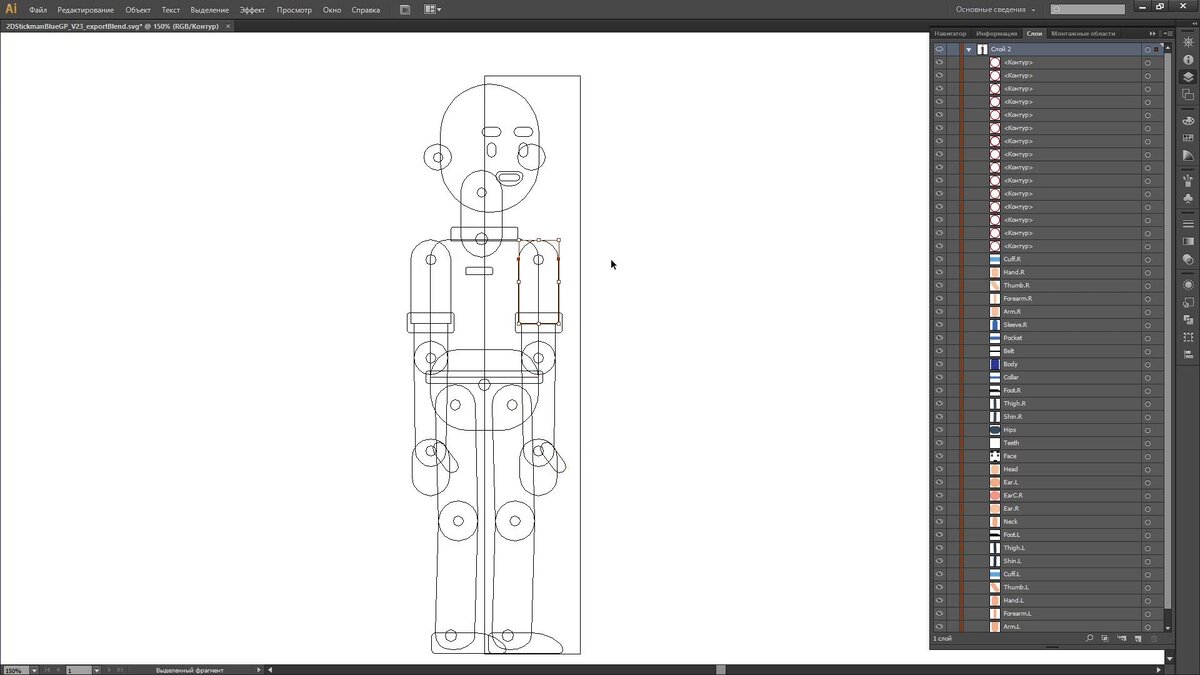Click Make/Release Clipping Mask icon
This screenshot has height=675, width=1200.
[x=1105, y=638]
